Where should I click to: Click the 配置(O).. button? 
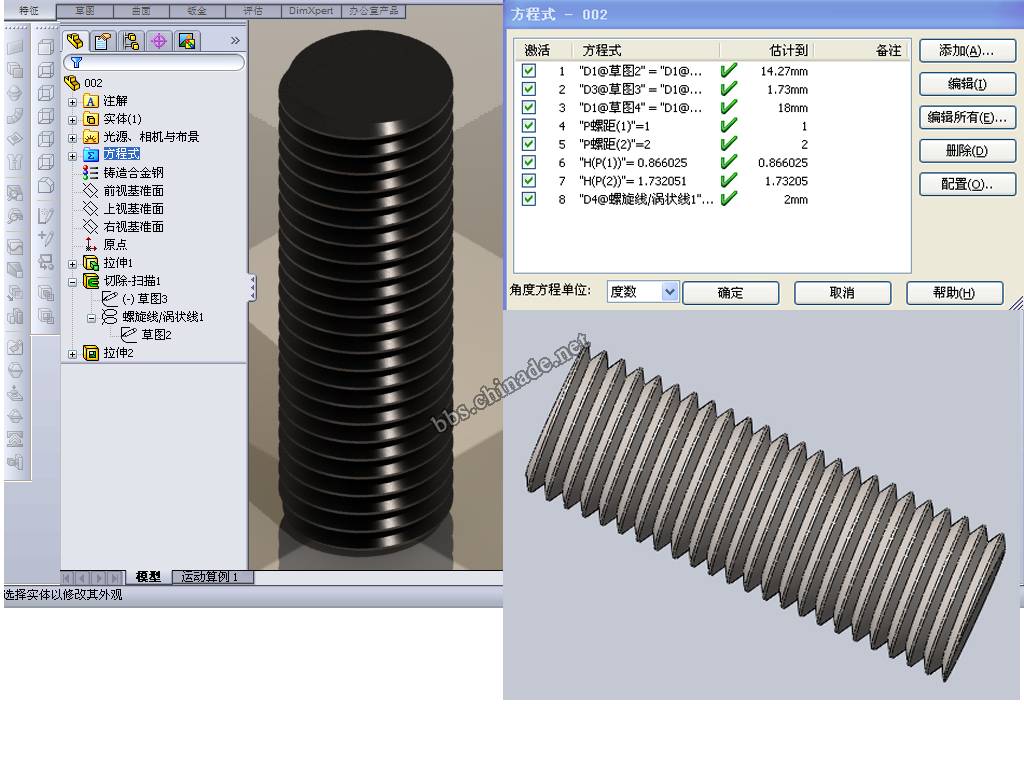click(967, 185)
